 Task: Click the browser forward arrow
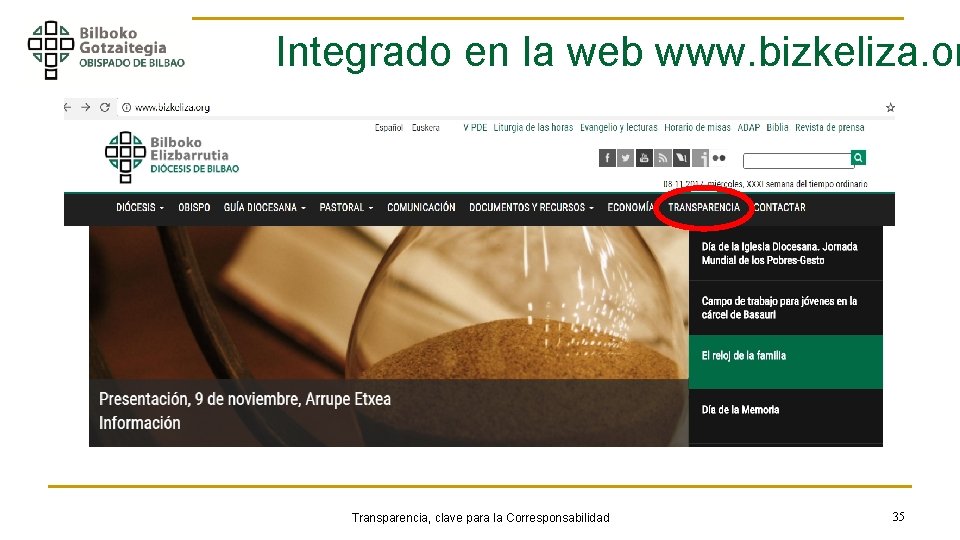tap(86, 107)
